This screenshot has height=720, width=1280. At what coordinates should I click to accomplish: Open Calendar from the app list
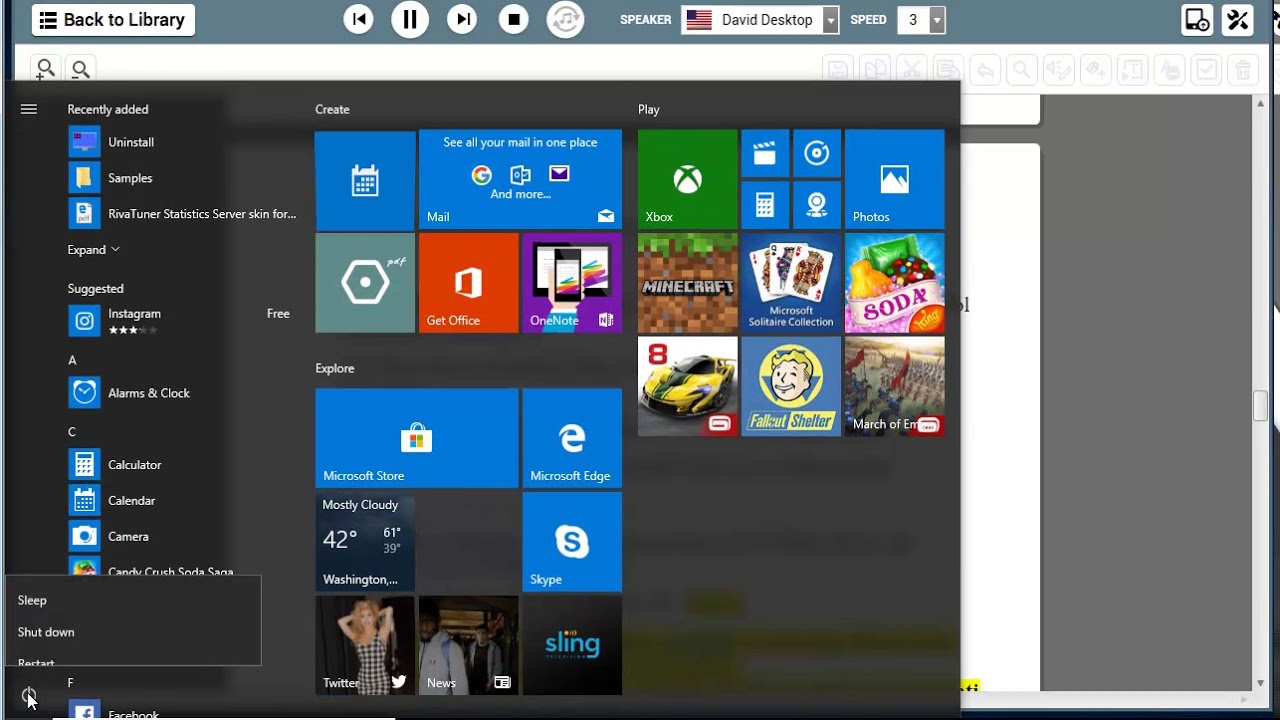coord(183,501)
